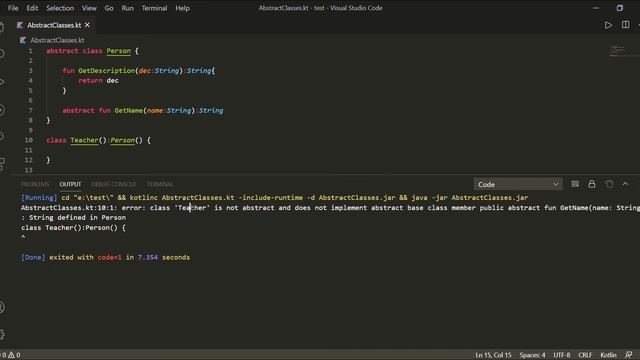This screenshot has width=640, height=360.
Task: Click the feedback icon in status bar
Action: point(629,355)
